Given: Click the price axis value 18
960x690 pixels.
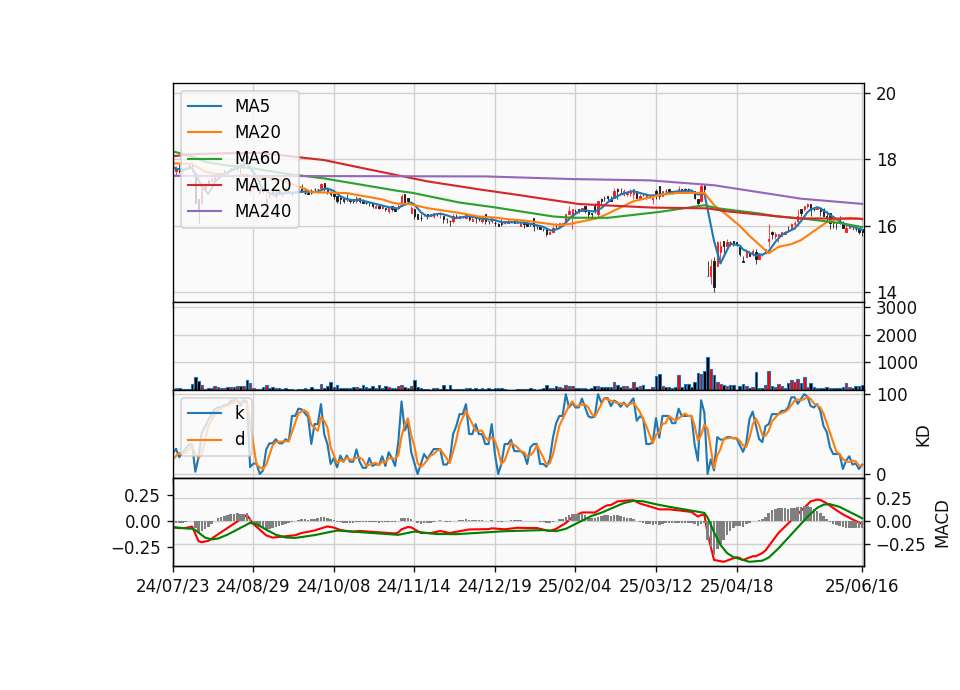Looking at the screenshot, I should [x=886, y=160].
